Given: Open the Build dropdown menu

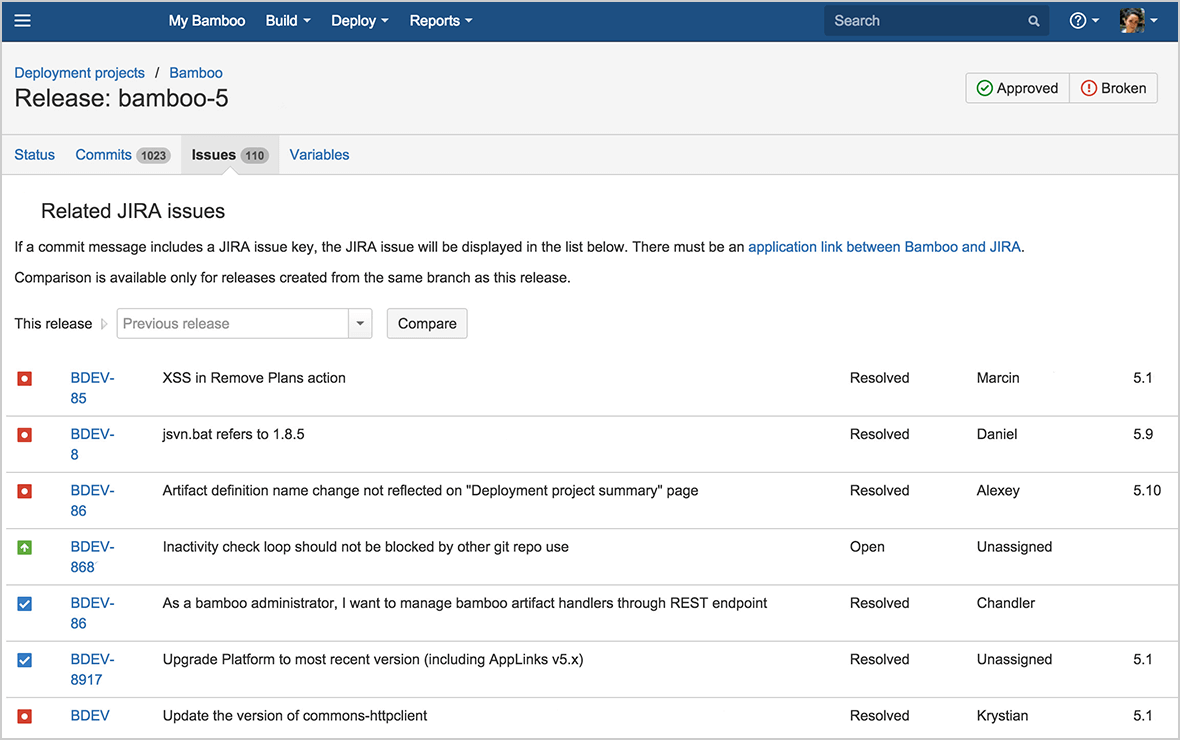Looking at the screenshot, I should (287, 20).
